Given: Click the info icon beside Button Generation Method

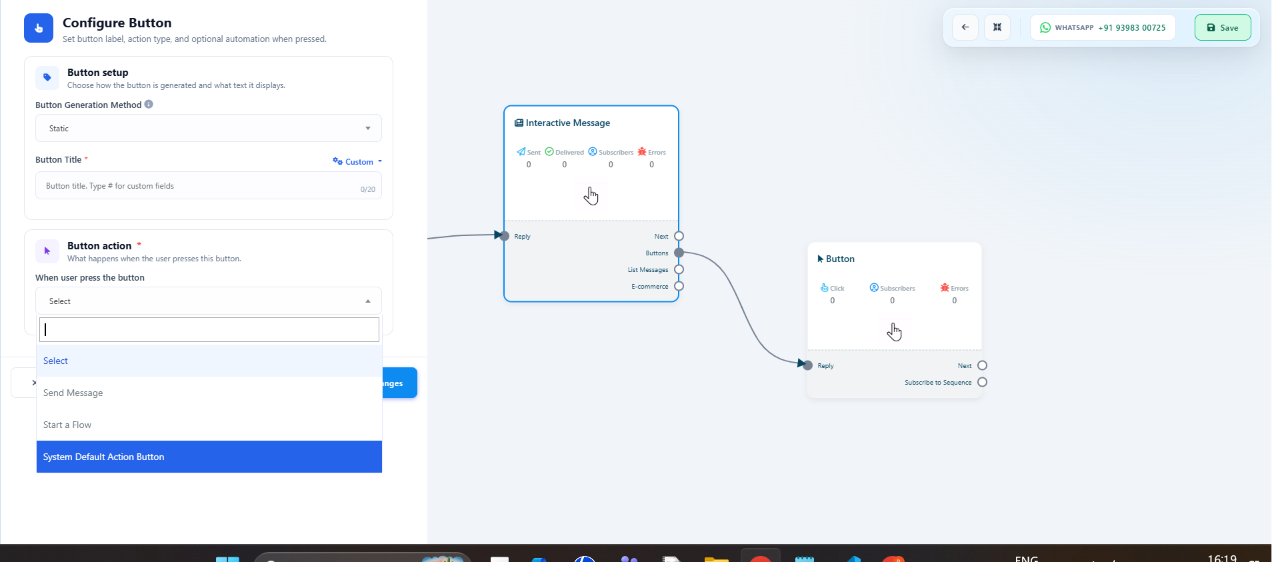Looking at the screenshot, I should click(149, 104).
